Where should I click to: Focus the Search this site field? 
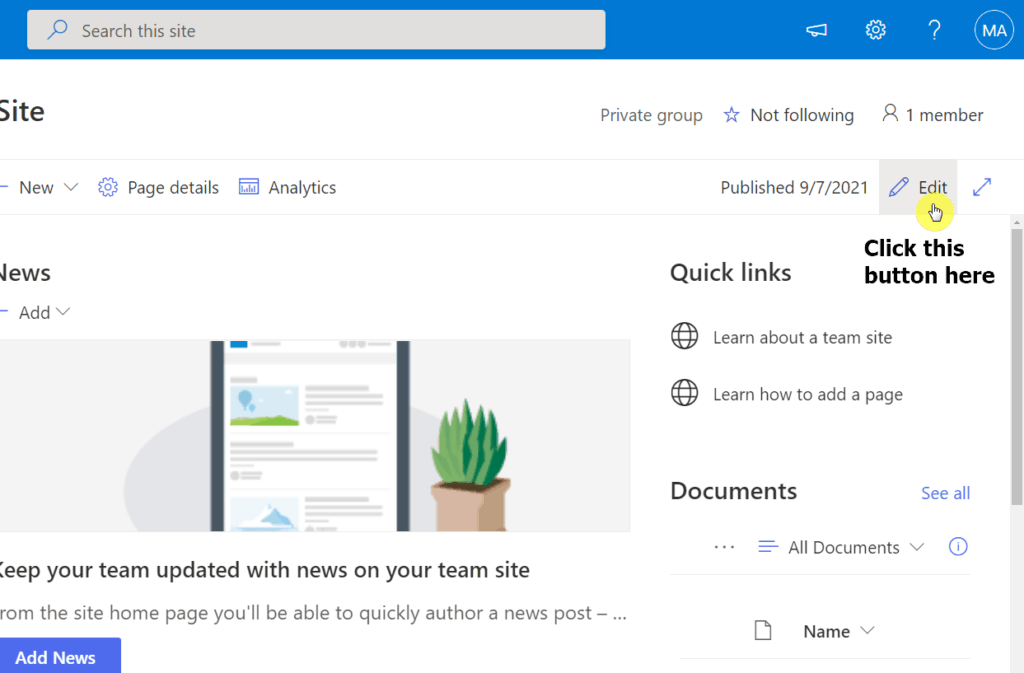click(x=316, y=29)
